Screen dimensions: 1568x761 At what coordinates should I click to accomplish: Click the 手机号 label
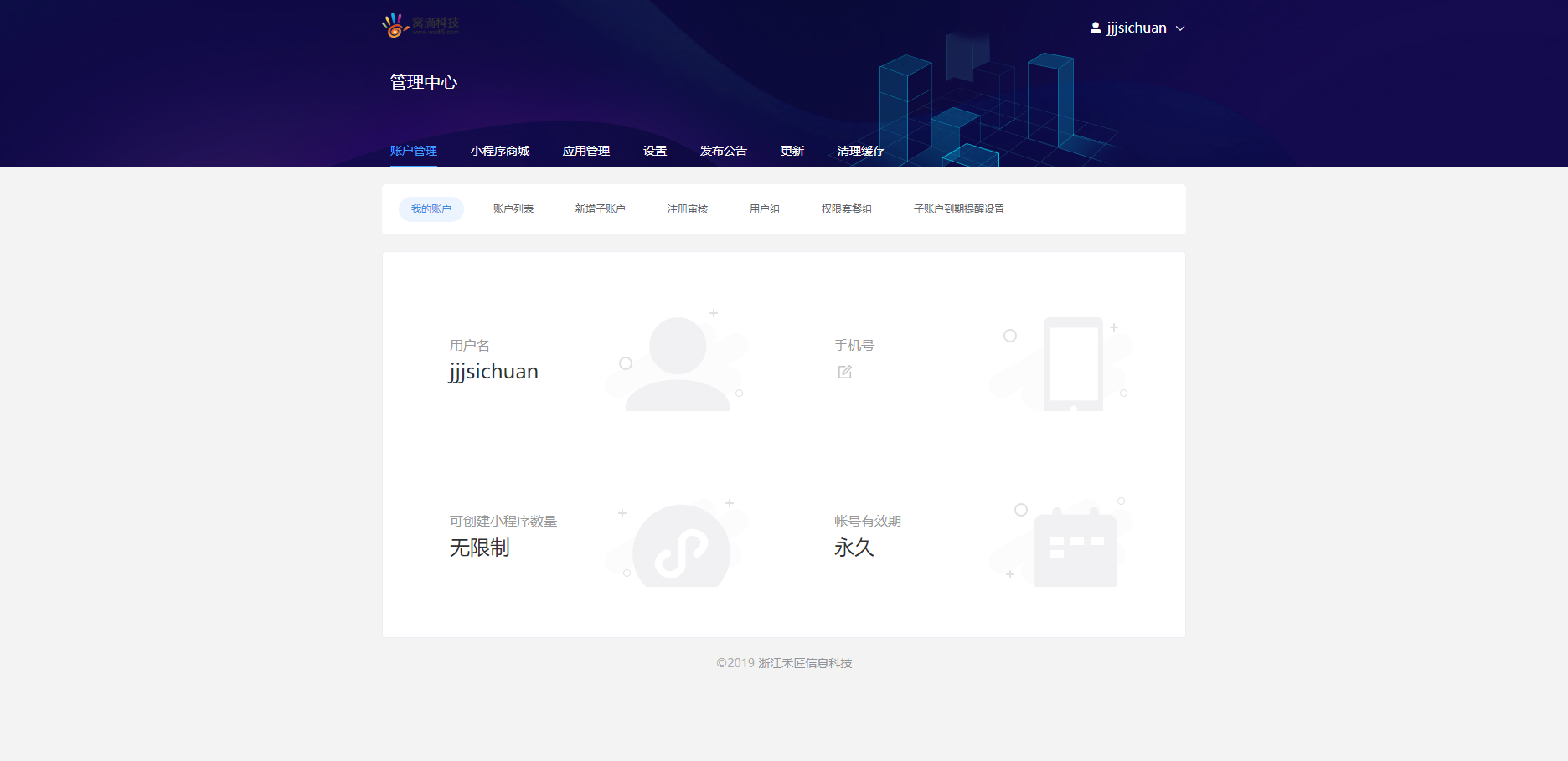pos(854,346)
